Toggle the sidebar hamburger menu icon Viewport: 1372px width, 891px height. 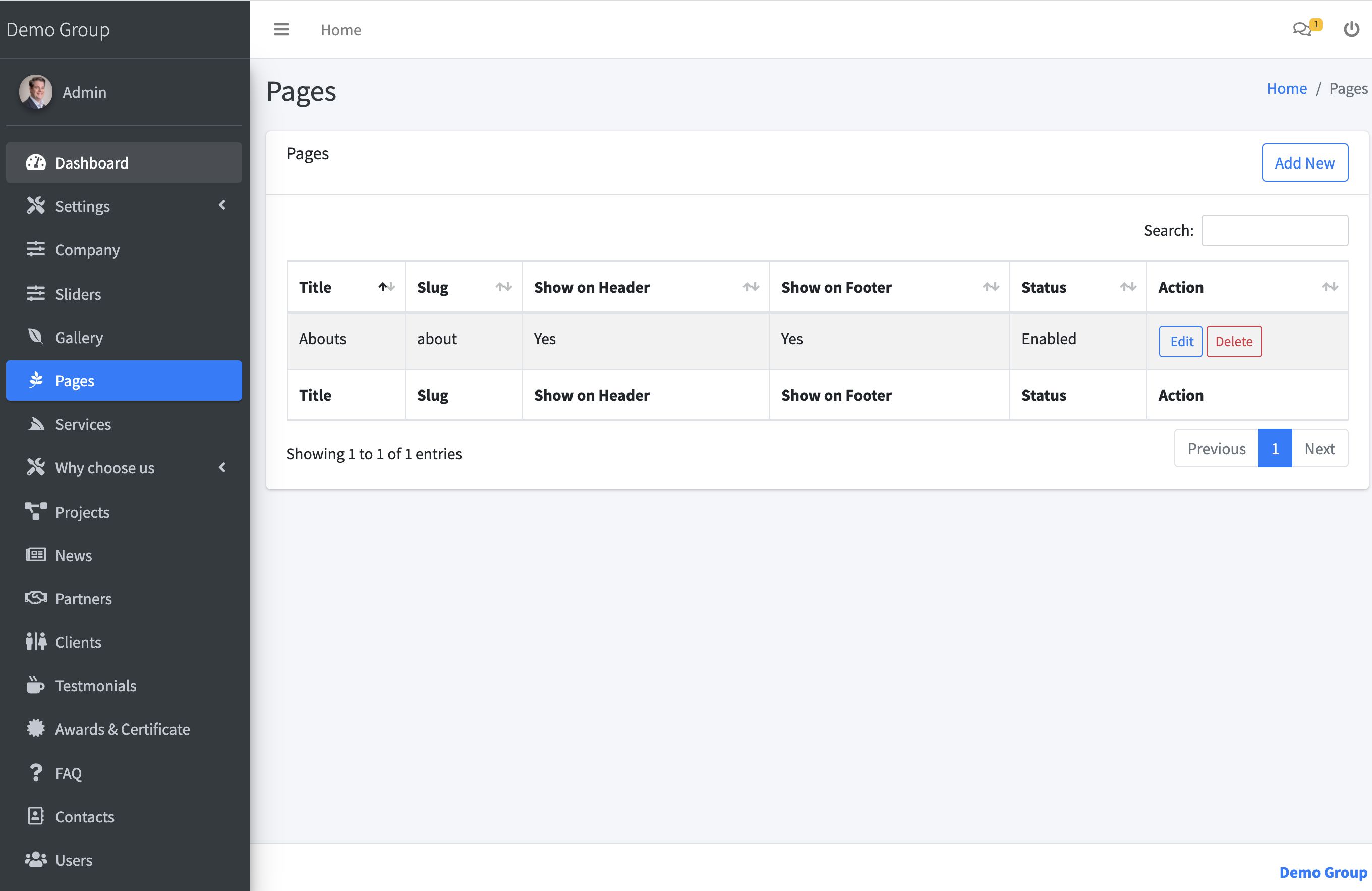point(281,29)
